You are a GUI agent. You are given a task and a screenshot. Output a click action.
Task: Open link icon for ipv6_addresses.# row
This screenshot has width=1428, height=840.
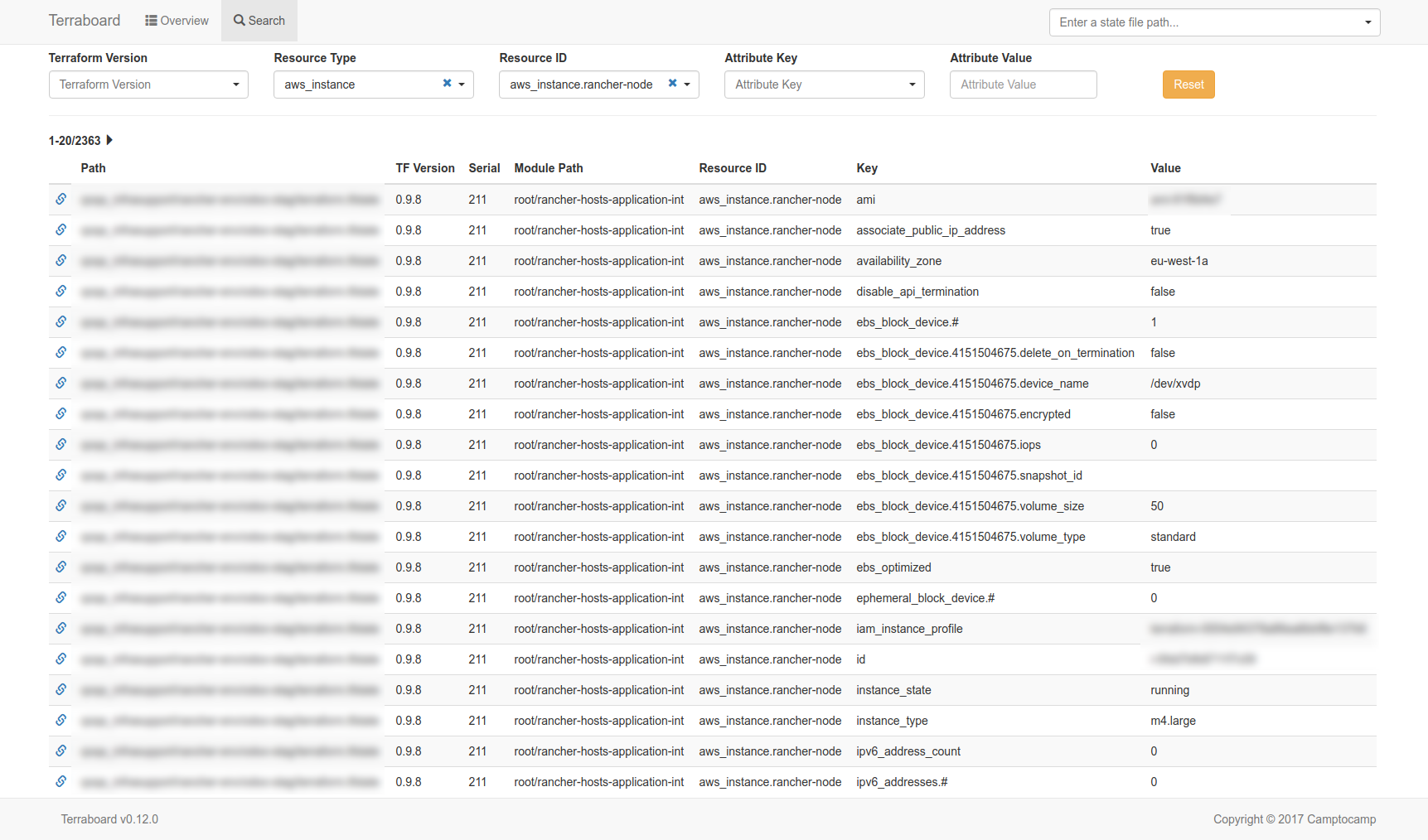coord(61,781)
